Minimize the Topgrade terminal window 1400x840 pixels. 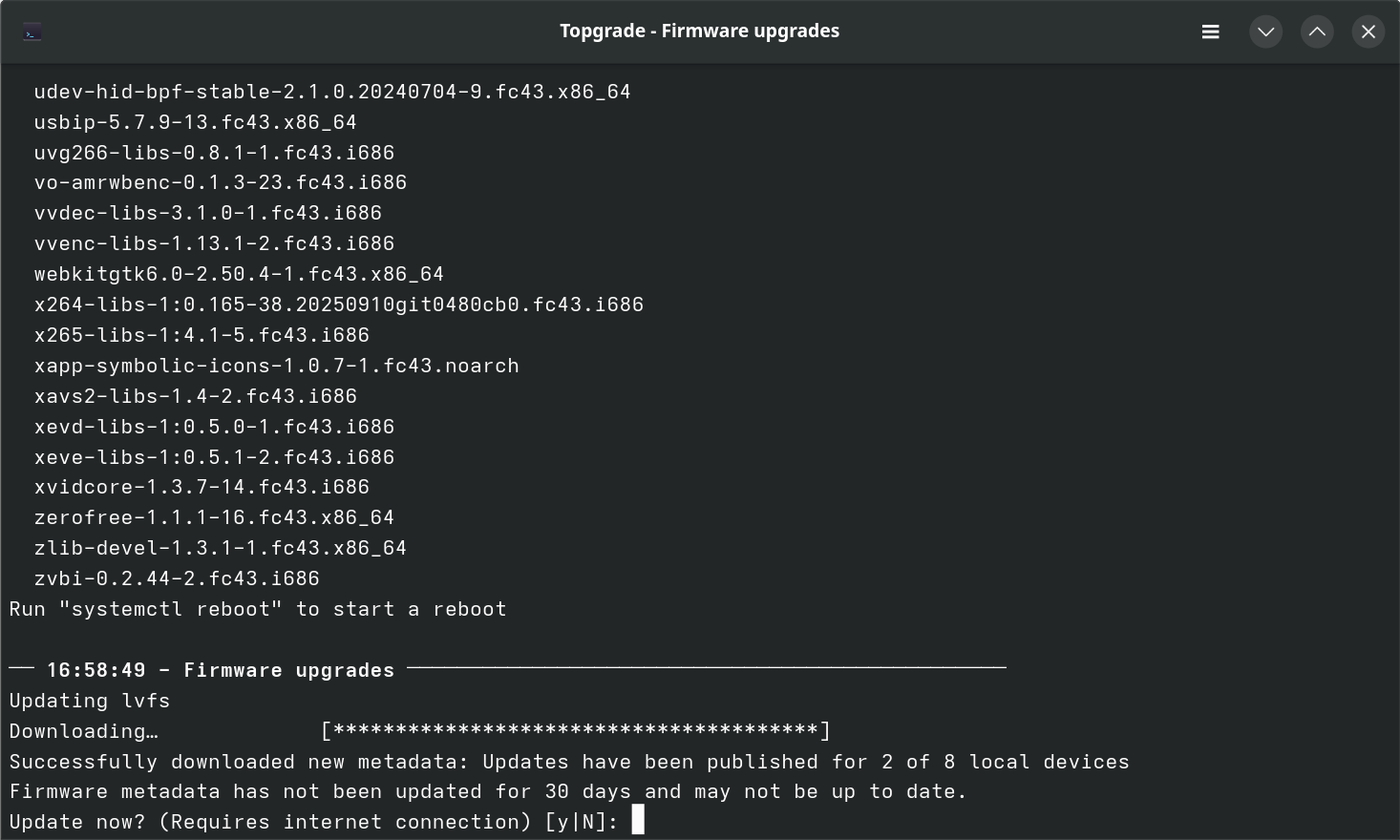click(1265, 31)
